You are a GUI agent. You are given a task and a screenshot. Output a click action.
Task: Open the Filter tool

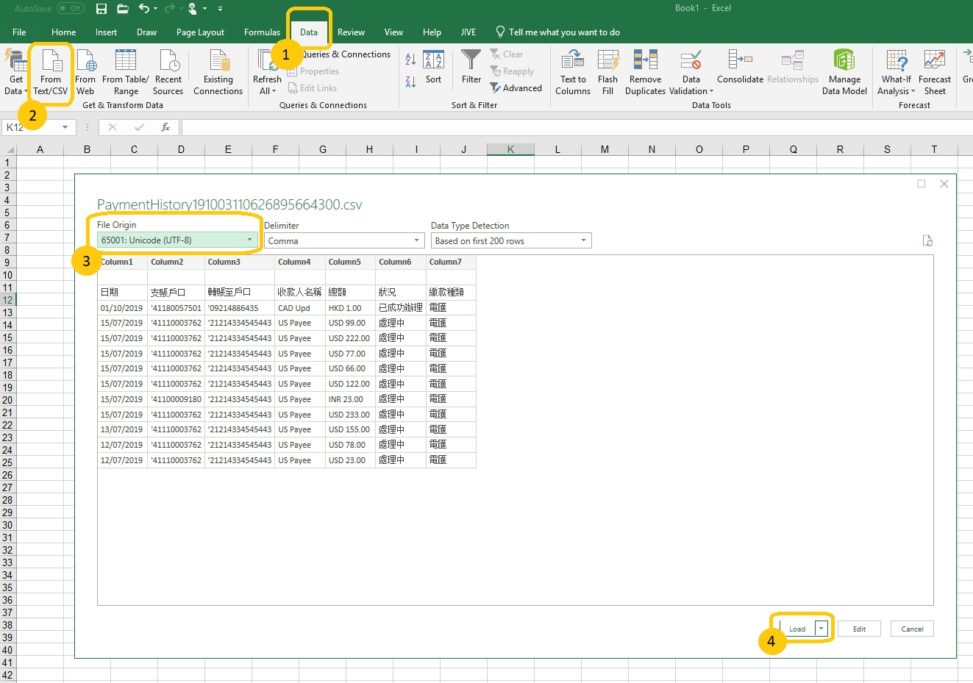(471, 68)
